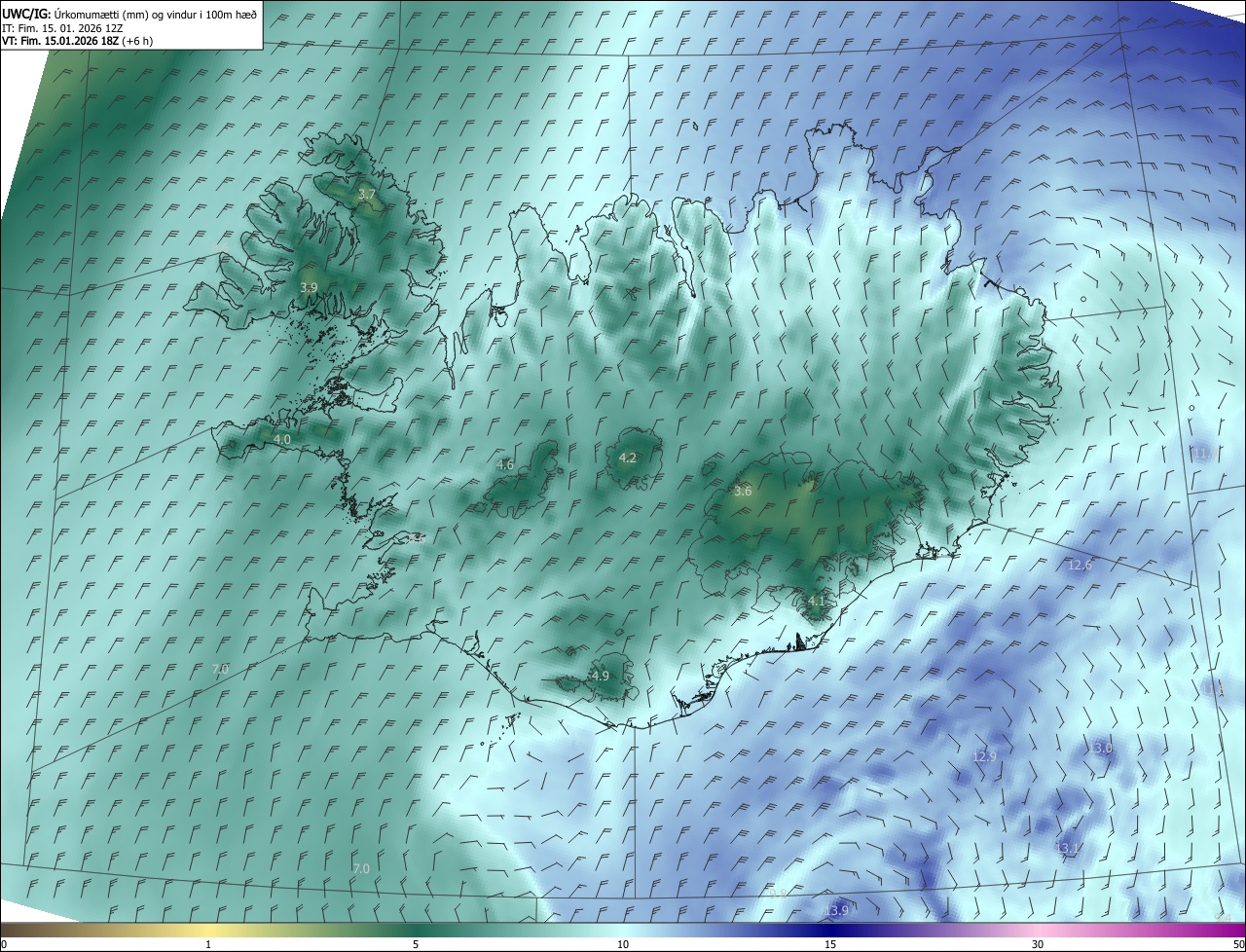The height and width of the screenshot is (952, 1246).
Task: Click the 4.2 value on Hofsjökull glacier
Action: tap(628, 458)
